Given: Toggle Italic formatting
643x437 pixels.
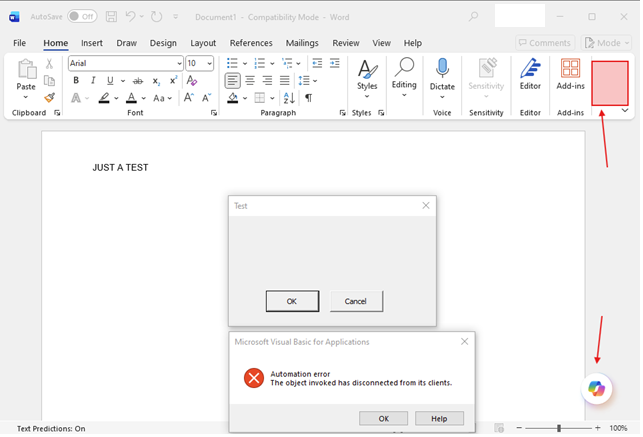Looking at the screenshot, I should pos(93,81).
